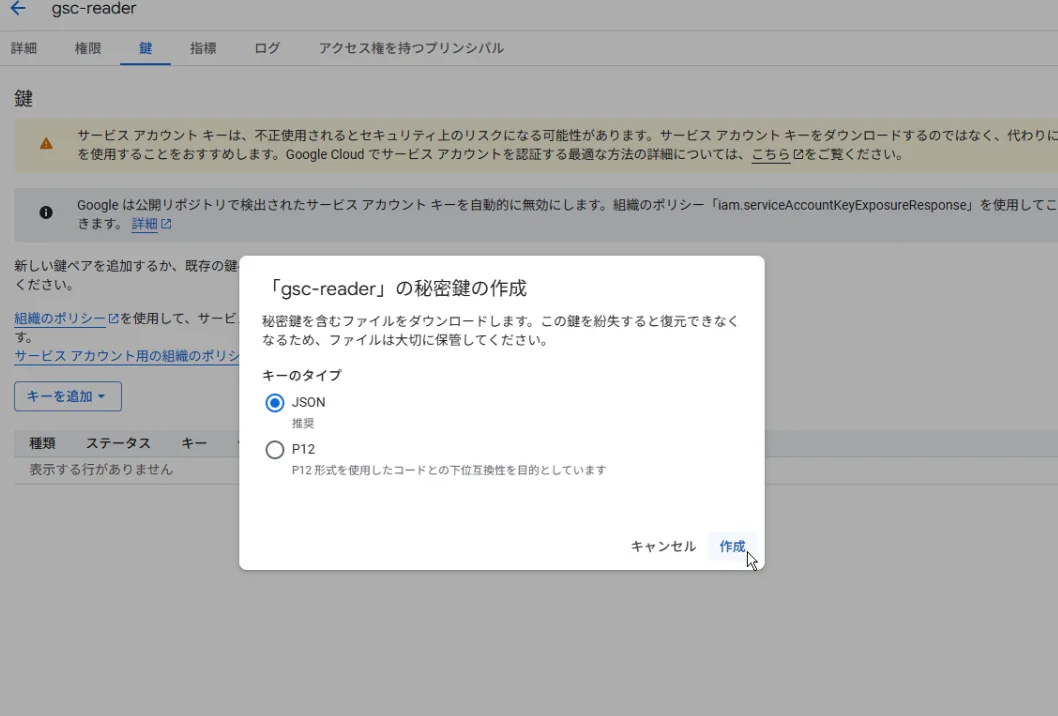Click the back arrow beside gsc-reader
The width and height of the screenshot is (1058, 716).
[x=18, y=9]
